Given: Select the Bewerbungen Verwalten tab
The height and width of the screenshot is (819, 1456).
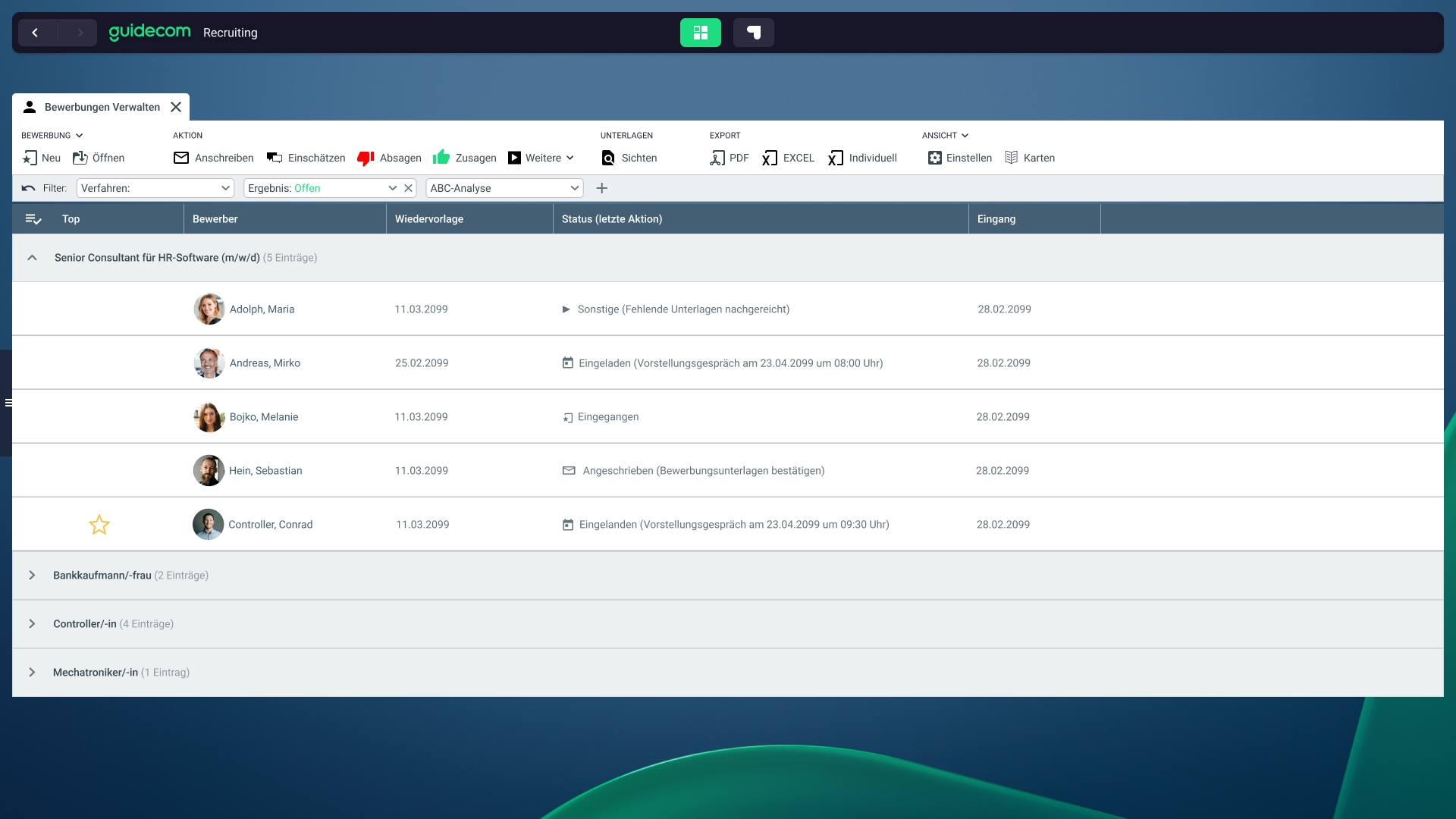Looking at the screenshot, I should point(102,107).
